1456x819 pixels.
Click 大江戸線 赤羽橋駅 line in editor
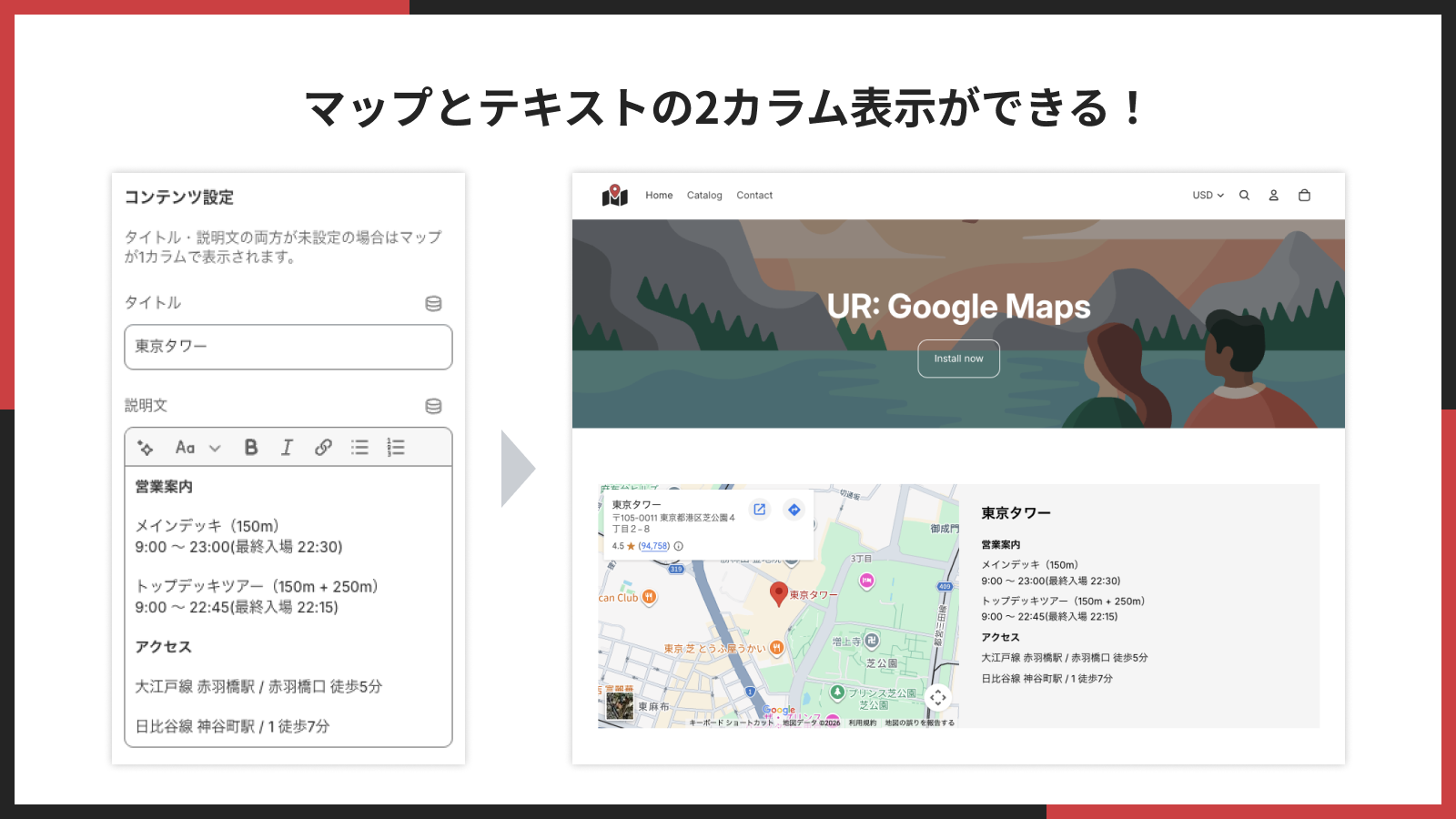[258, 687]
